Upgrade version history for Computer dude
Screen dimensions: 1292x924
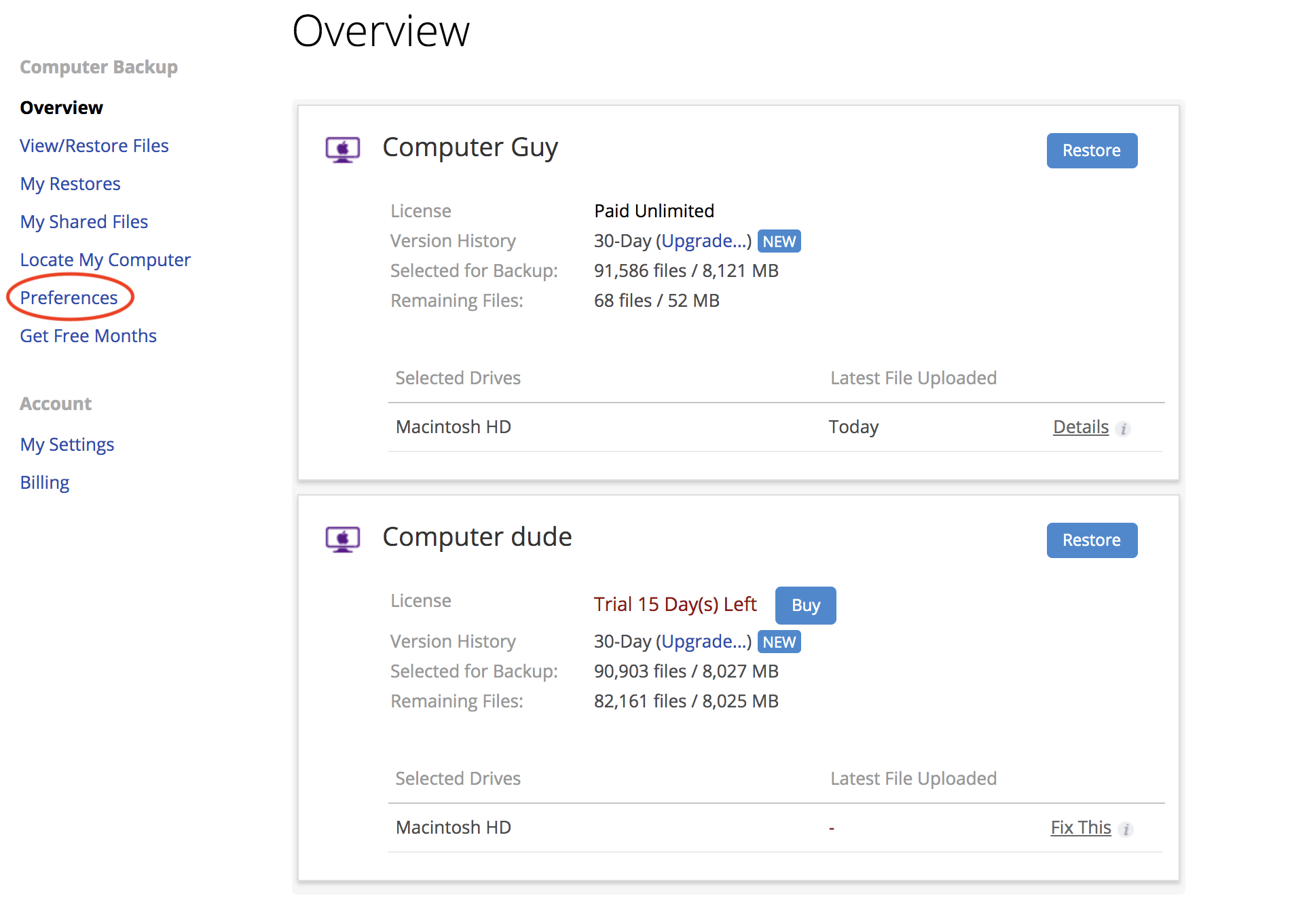[x=703, y=642]
